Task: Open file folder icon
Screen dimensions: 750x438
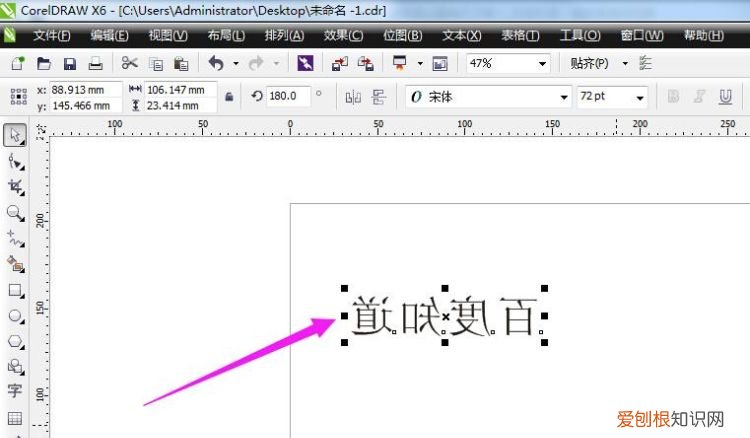Action: (x=44, y=63)
